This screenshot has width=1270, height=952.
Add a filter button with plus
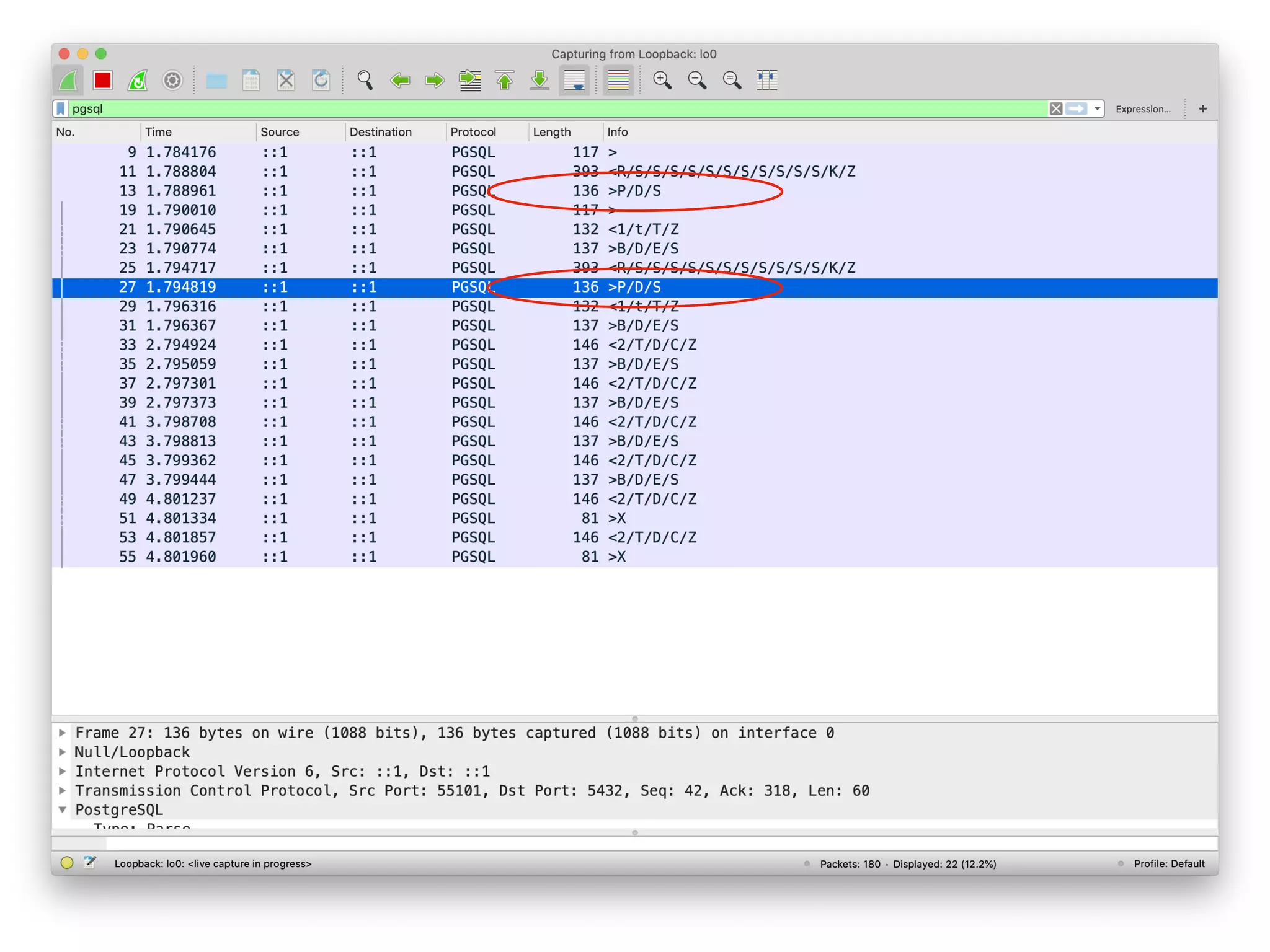pos(1202,108)
